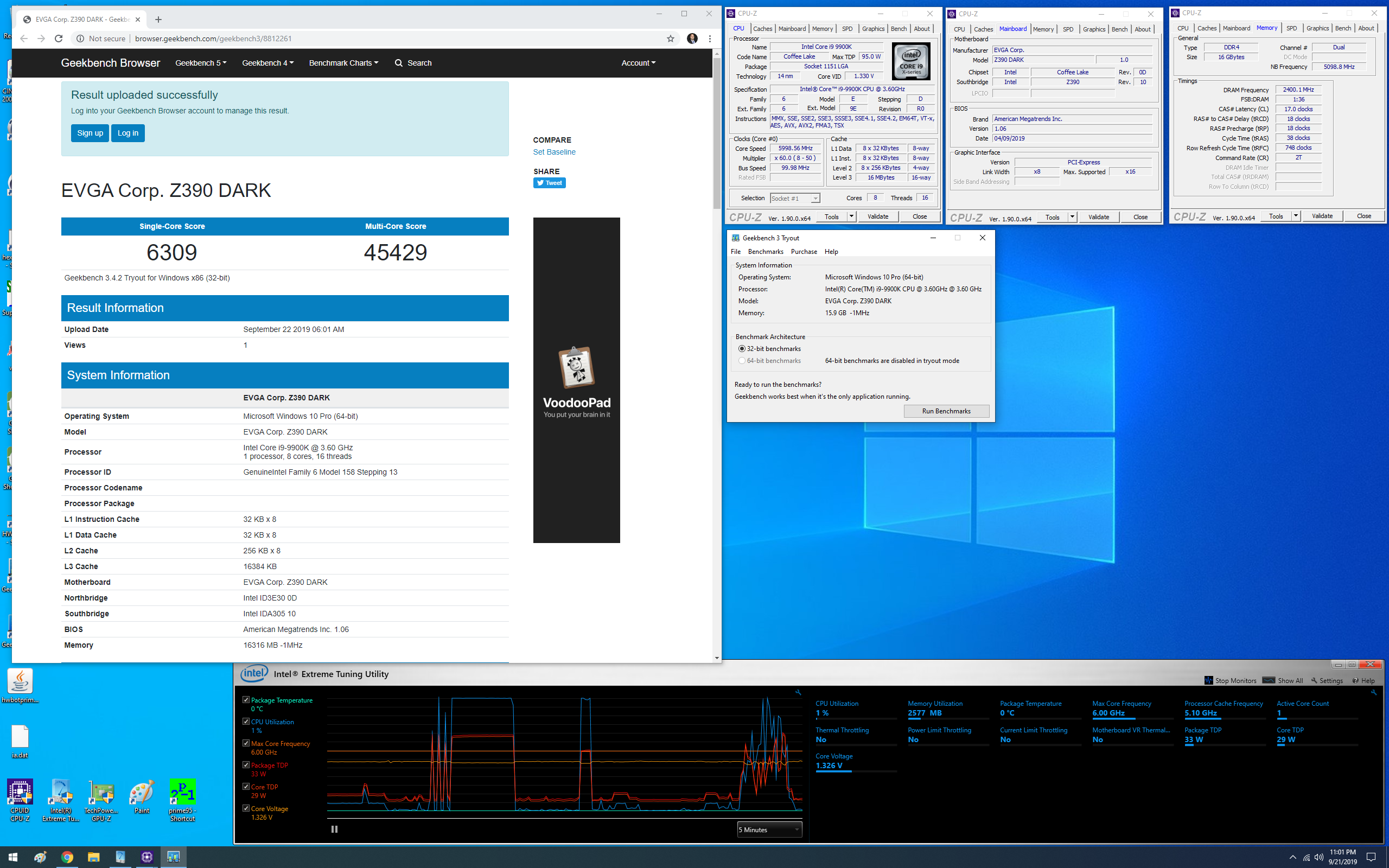Open the 5 Minutes time range dropdown
The image size is (1389, 868).
pyautogui.click(x=769, y=829)
